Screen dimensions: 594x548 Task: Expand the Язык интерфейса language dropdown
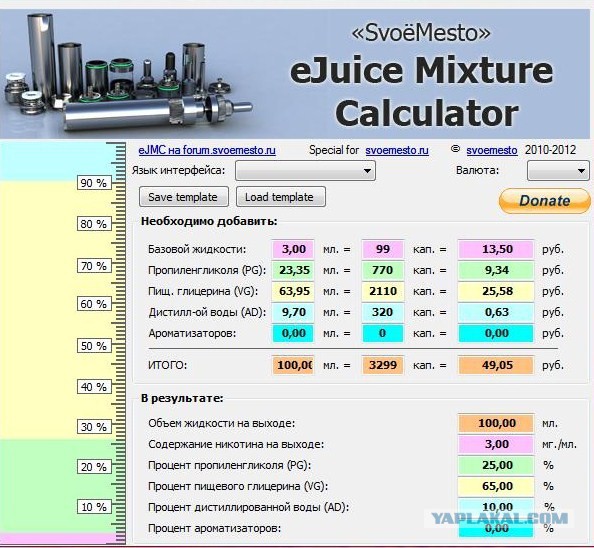point(305,170)
